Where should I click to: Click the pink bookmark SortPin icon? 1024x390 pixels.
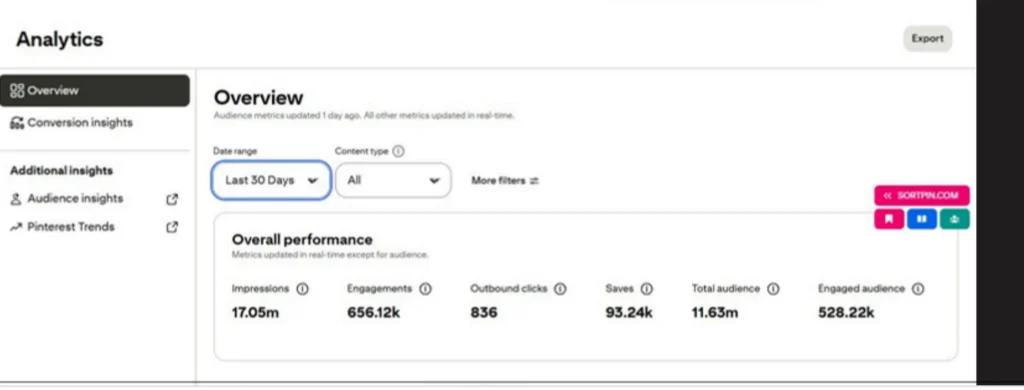click(x=889, y=219)
